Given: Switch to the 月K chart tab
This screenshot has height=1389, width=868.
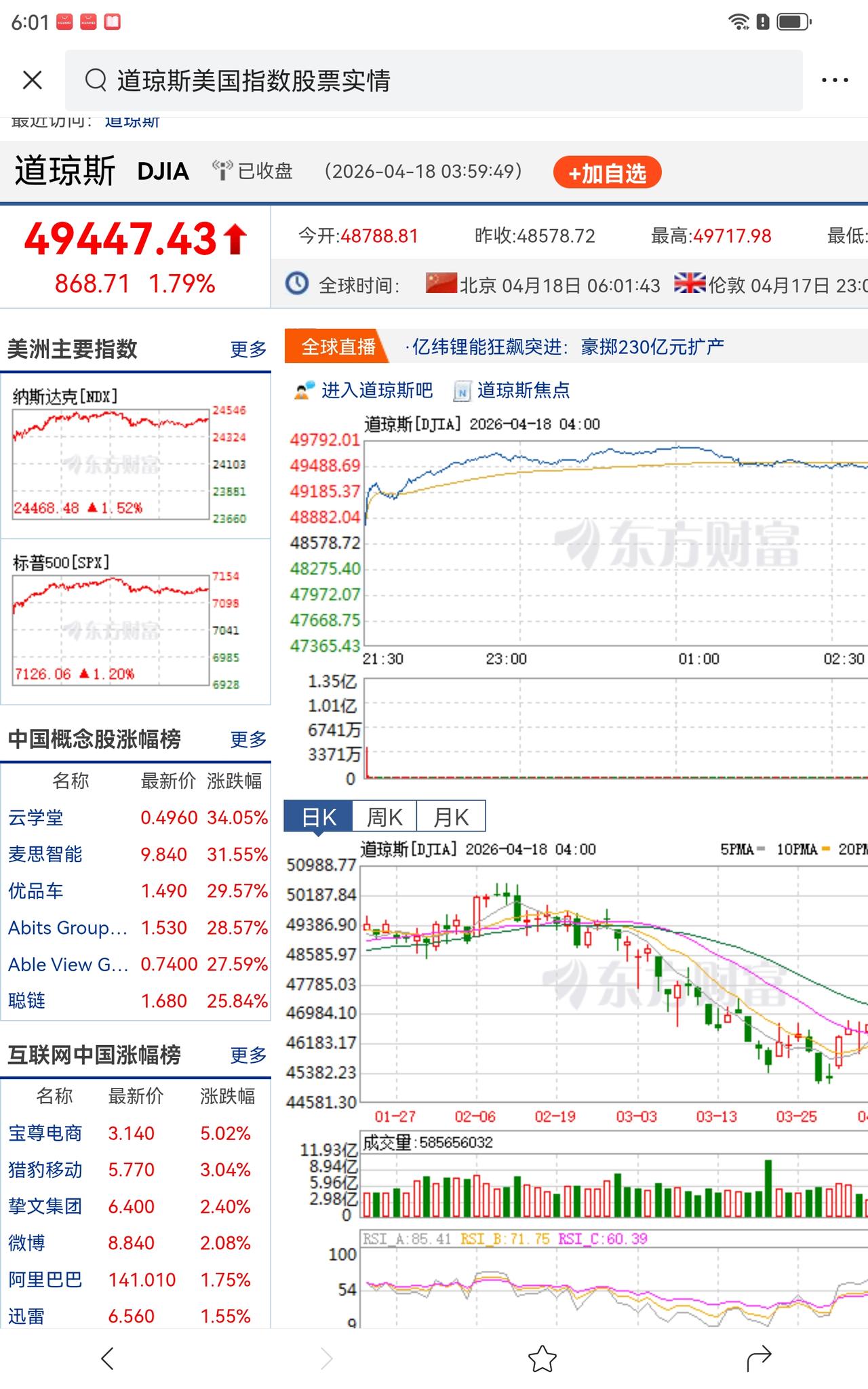Looking at the screenshot, I should pos(451,816).
